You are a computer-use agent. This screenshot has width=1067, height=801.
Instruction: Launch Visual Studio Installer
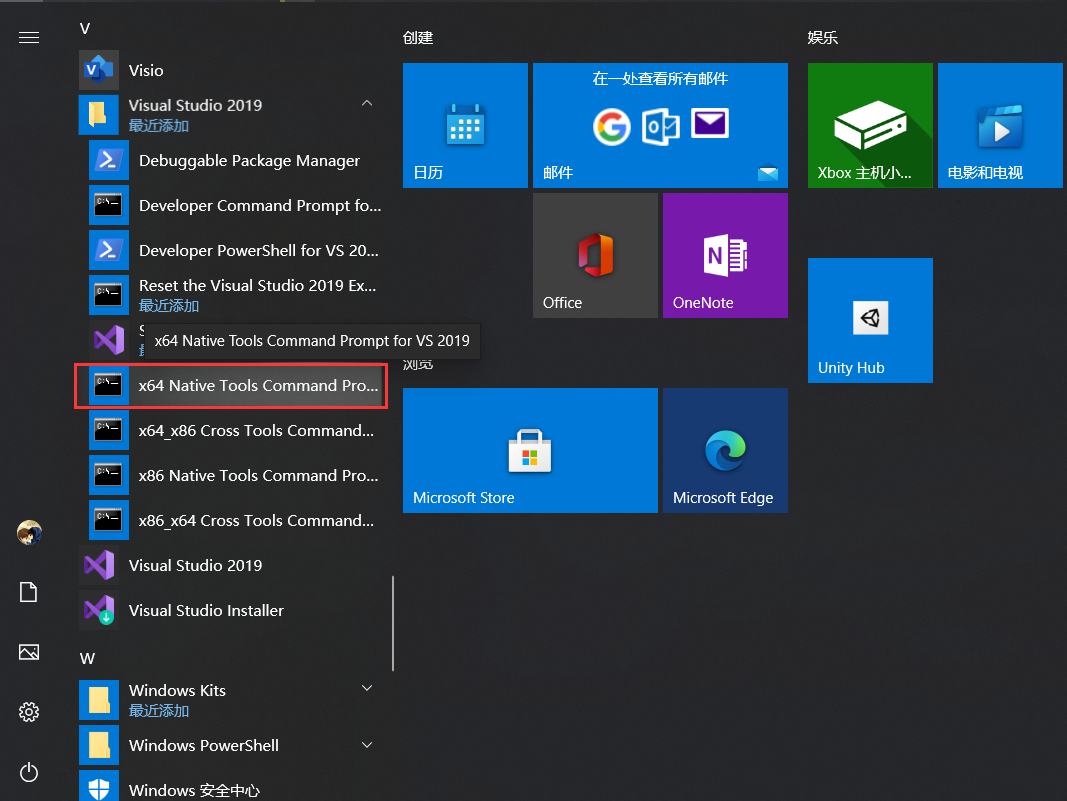tap(206, 610)
